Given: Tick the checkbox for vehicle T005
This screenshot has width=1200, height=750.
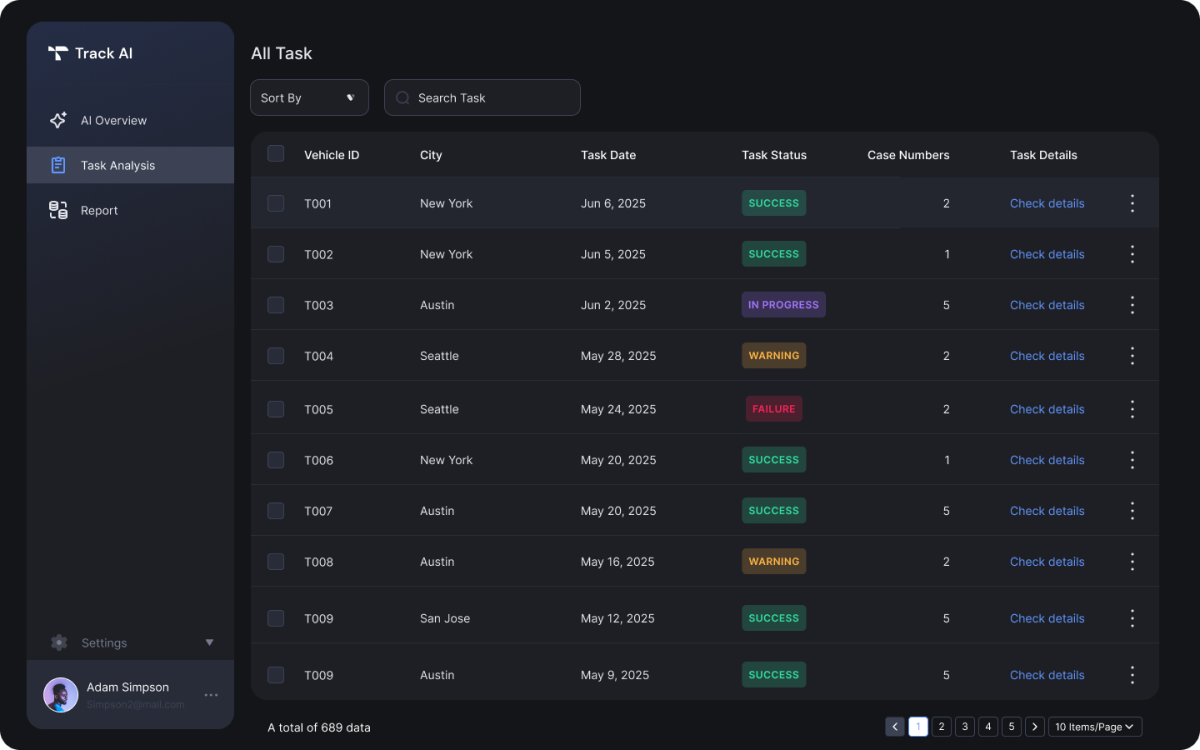Looking at the screenshot, I should [276, 409].
